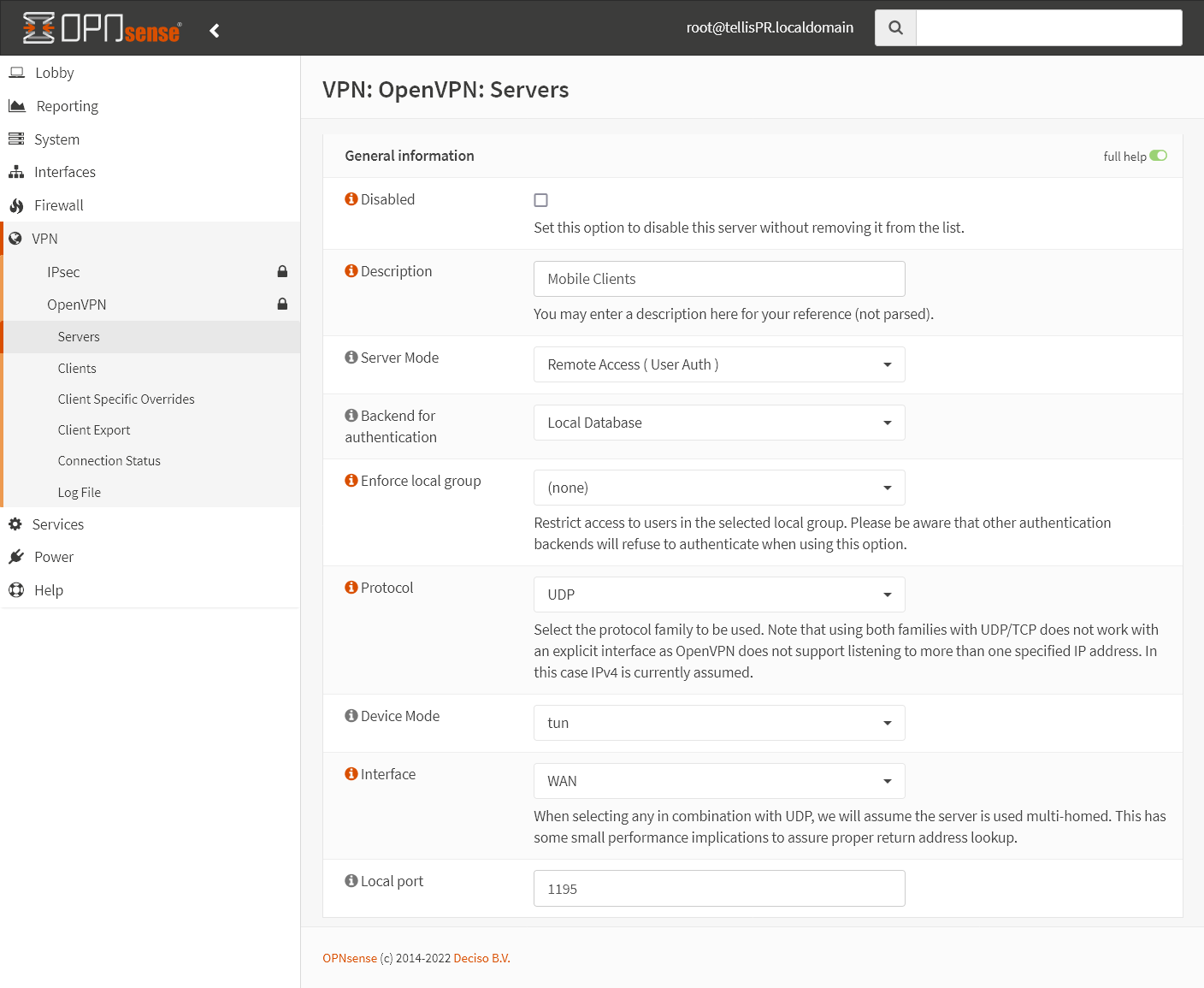
Task: Open the Connection Status page
Action: [x=109, y=460]
